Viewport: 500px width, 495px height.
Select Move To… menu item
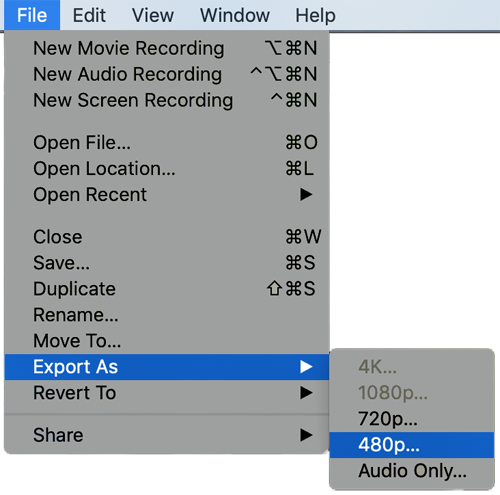(167, 341)
